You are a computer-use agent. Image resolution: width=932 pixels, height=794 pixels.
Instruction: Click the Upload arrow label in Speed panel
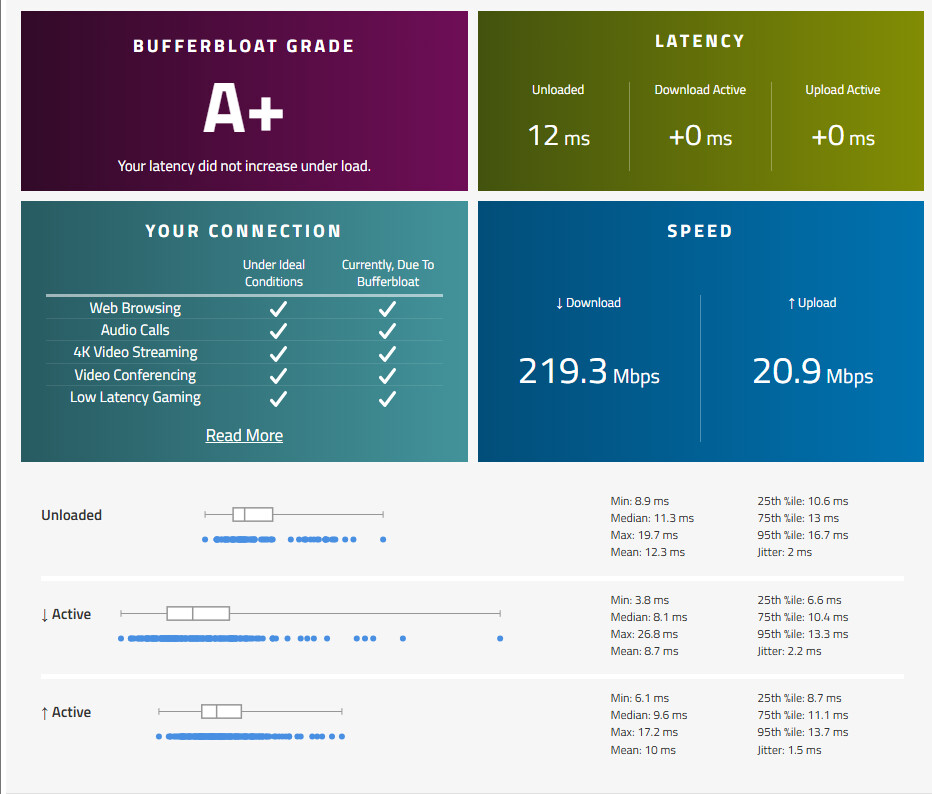812,303
